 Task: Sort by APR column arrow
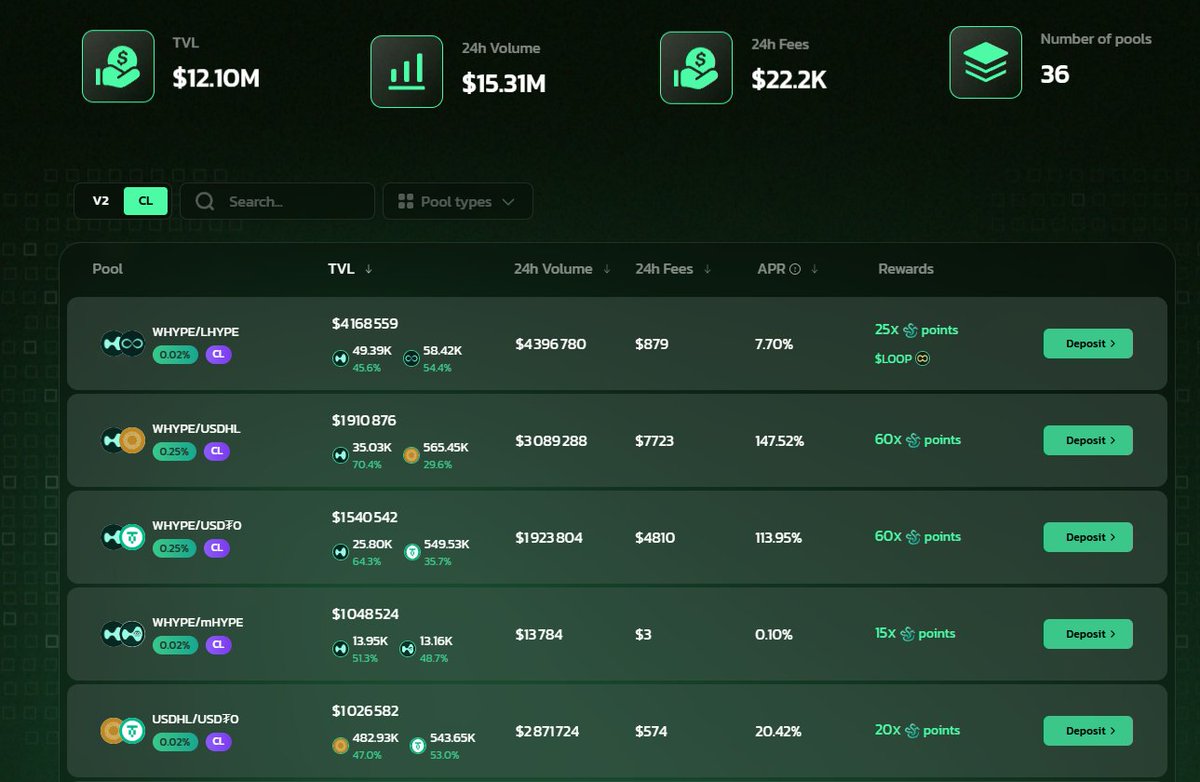click(814, 269)
